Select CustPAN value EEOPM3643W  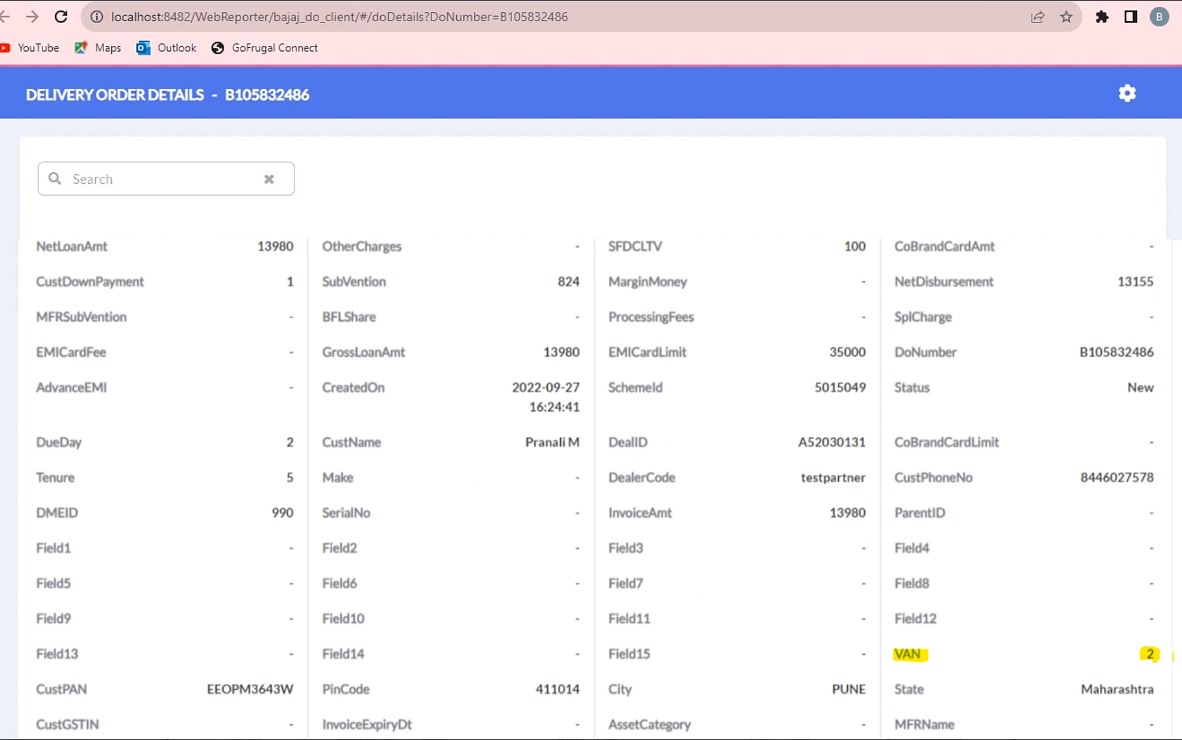click(x=250, y=690)
